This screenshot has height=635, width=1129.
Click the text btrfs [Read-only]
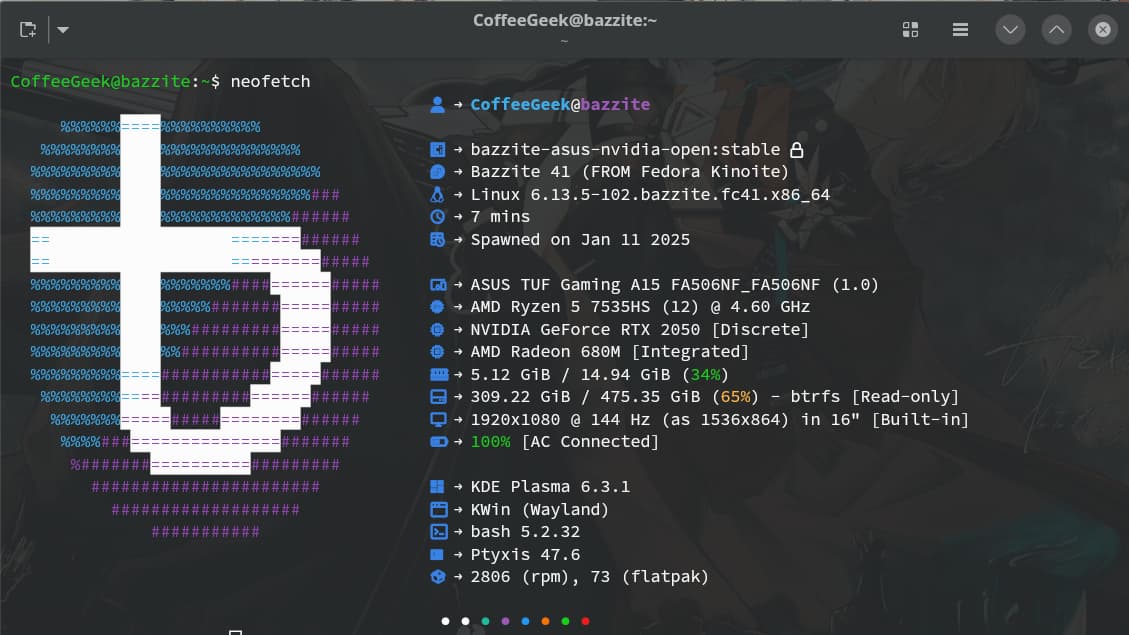(875, 397)
